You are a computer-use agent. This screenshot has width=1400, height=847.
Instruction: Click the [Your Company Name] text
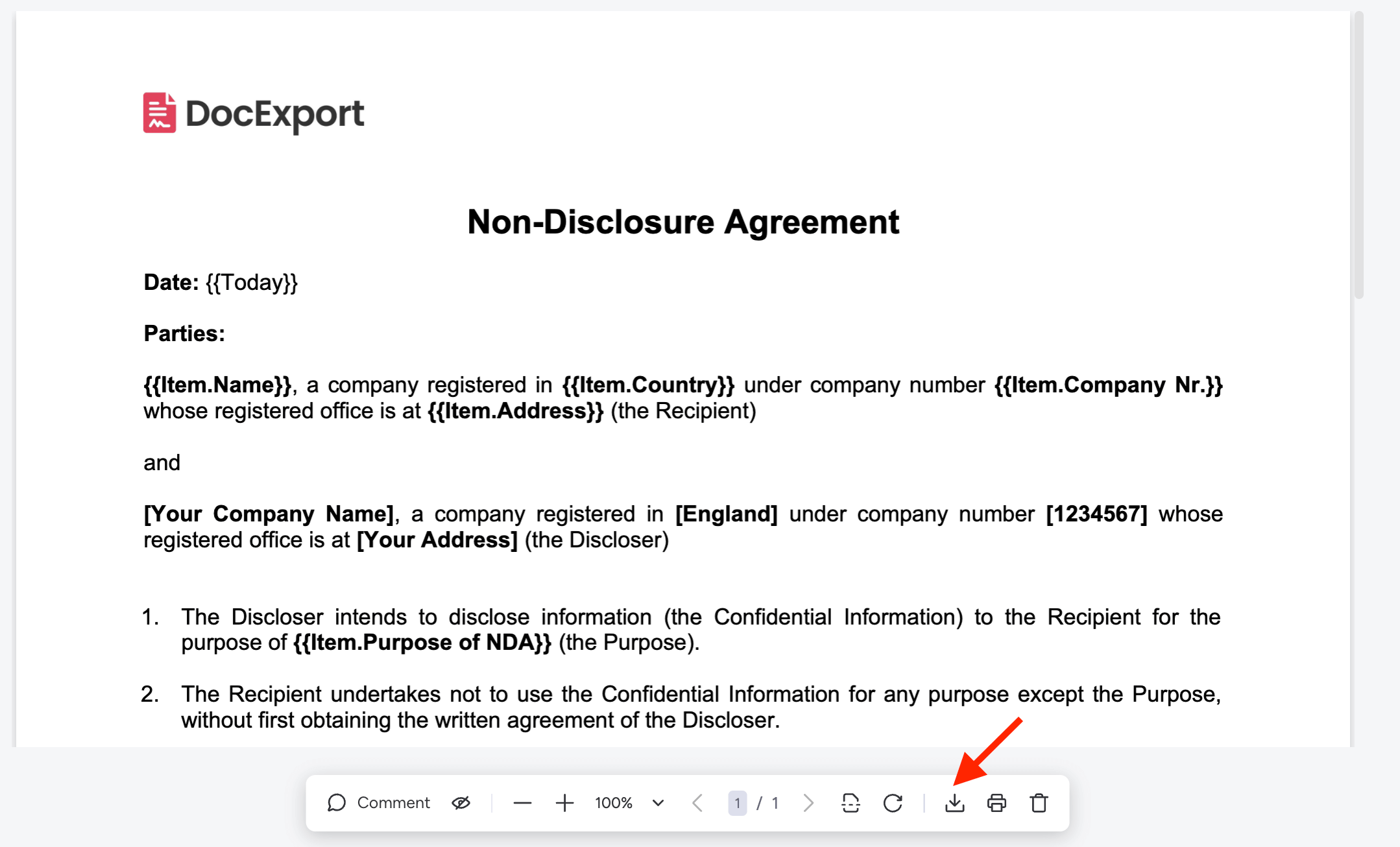(269, 514)
